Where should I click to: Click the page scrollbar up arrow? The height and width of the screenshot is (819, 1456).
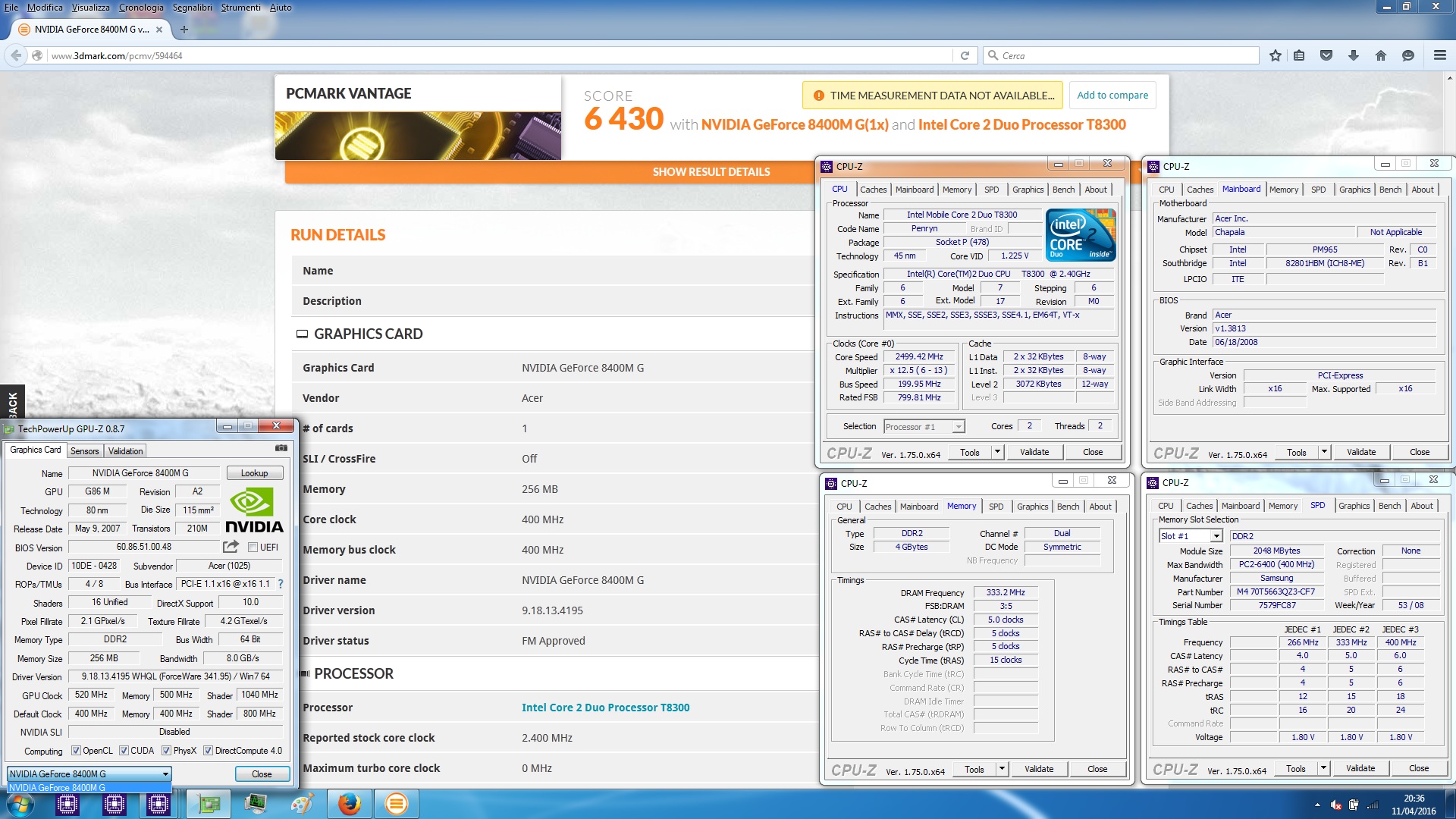(x=1450, y=77)
